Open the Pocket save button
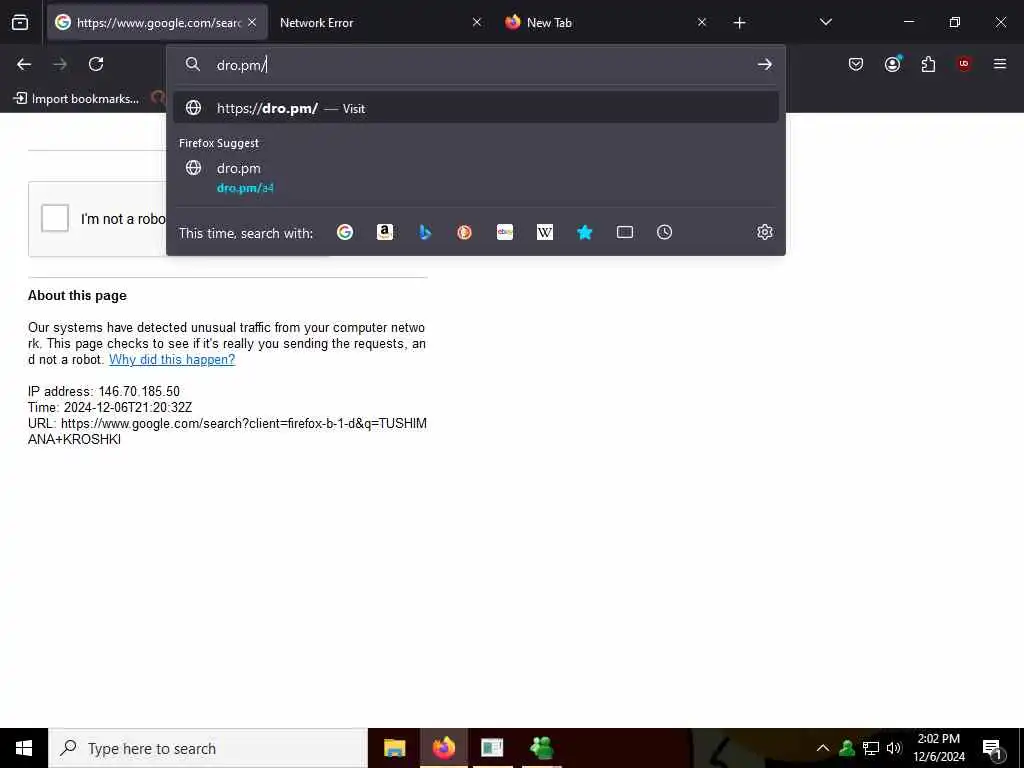1024x768 pixels. pyautogui.click(x=856, y=64)
